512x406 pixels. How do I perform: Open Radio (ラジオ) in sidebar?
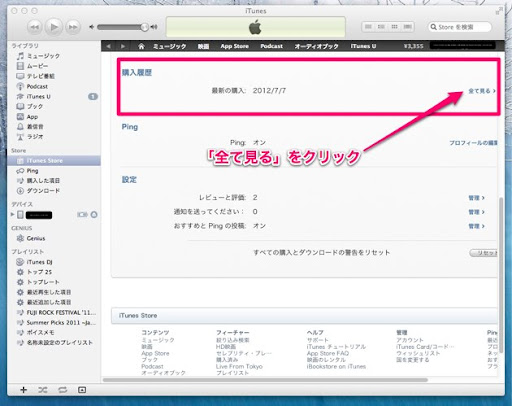click(x=35, y=137)
